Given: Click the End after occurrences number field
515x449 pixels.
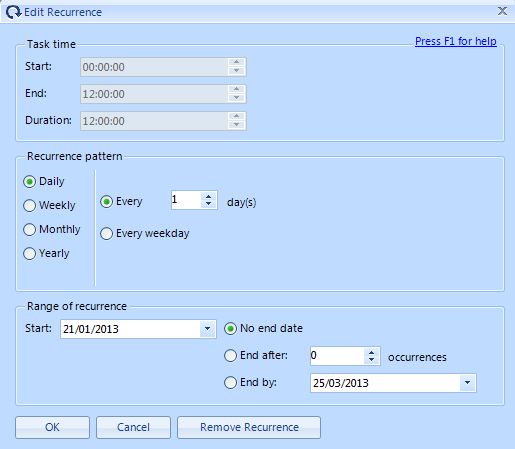Looking at the screenshot, I should (x=337, y=356).
